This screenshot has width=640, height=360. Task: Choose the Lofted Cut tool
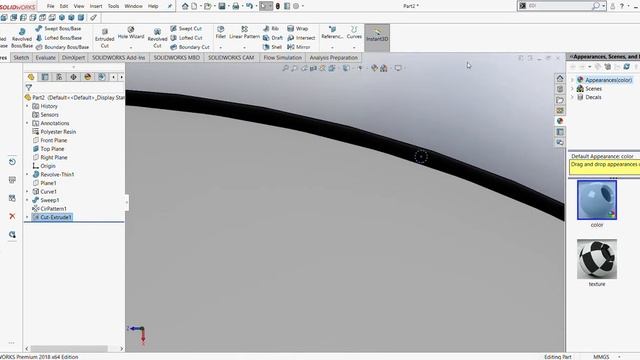[x=186, y=38]
